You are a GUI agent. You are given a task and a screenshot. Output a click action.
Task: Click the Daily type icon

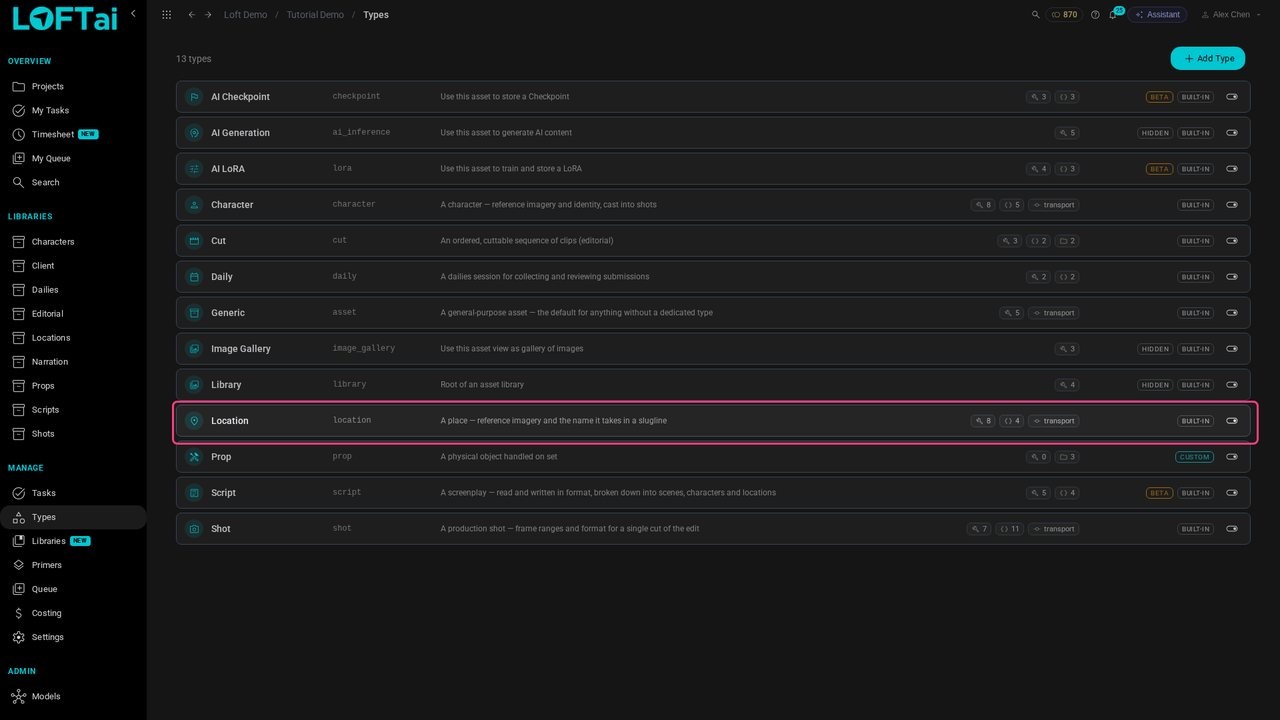point(194,277)
